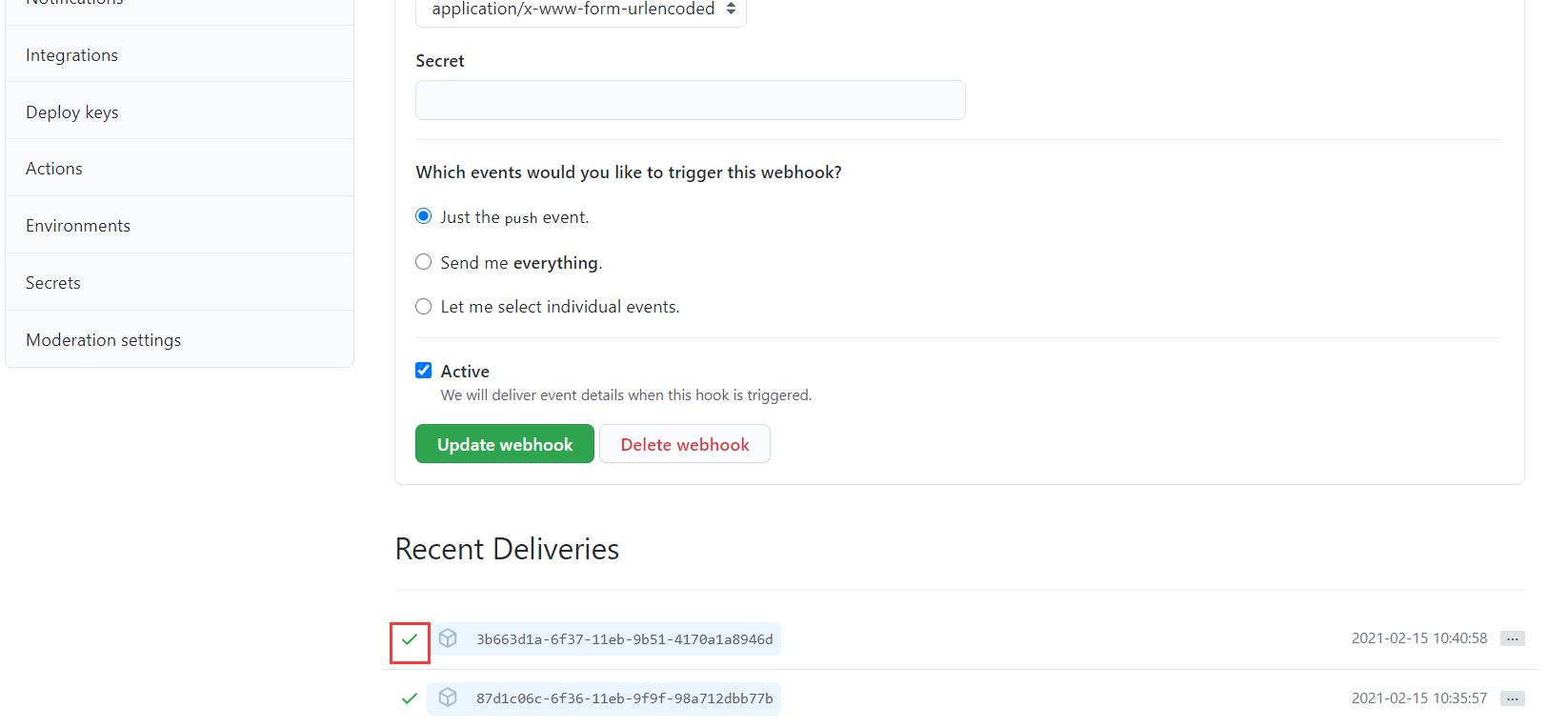Click Update webhook button
Image resolution: width=1568 pixels, height=728 pixels.
point(505,444)
